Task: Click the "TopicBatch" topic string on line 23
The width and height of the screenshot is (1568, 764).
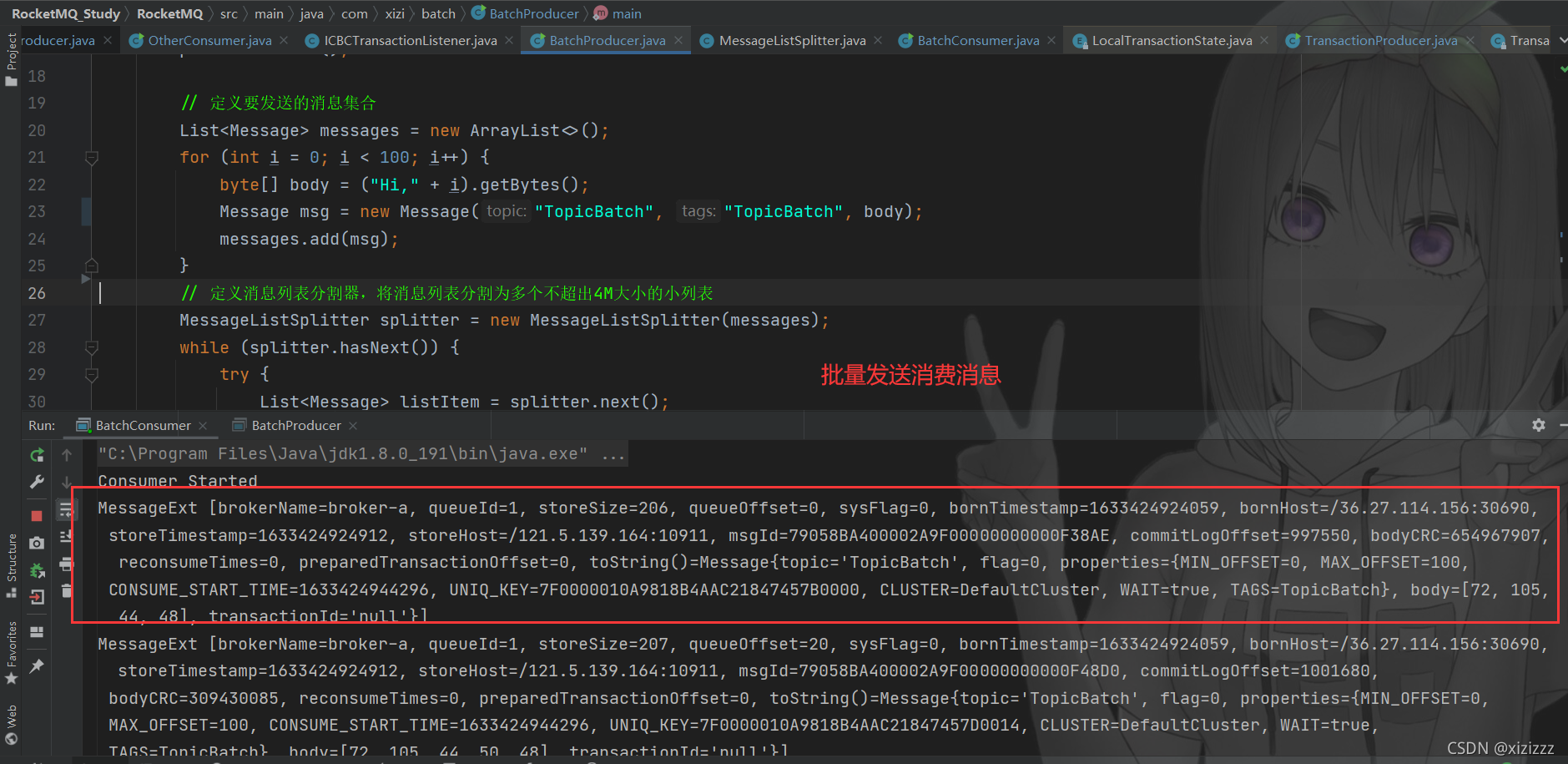Action: [x=594, y=211]
